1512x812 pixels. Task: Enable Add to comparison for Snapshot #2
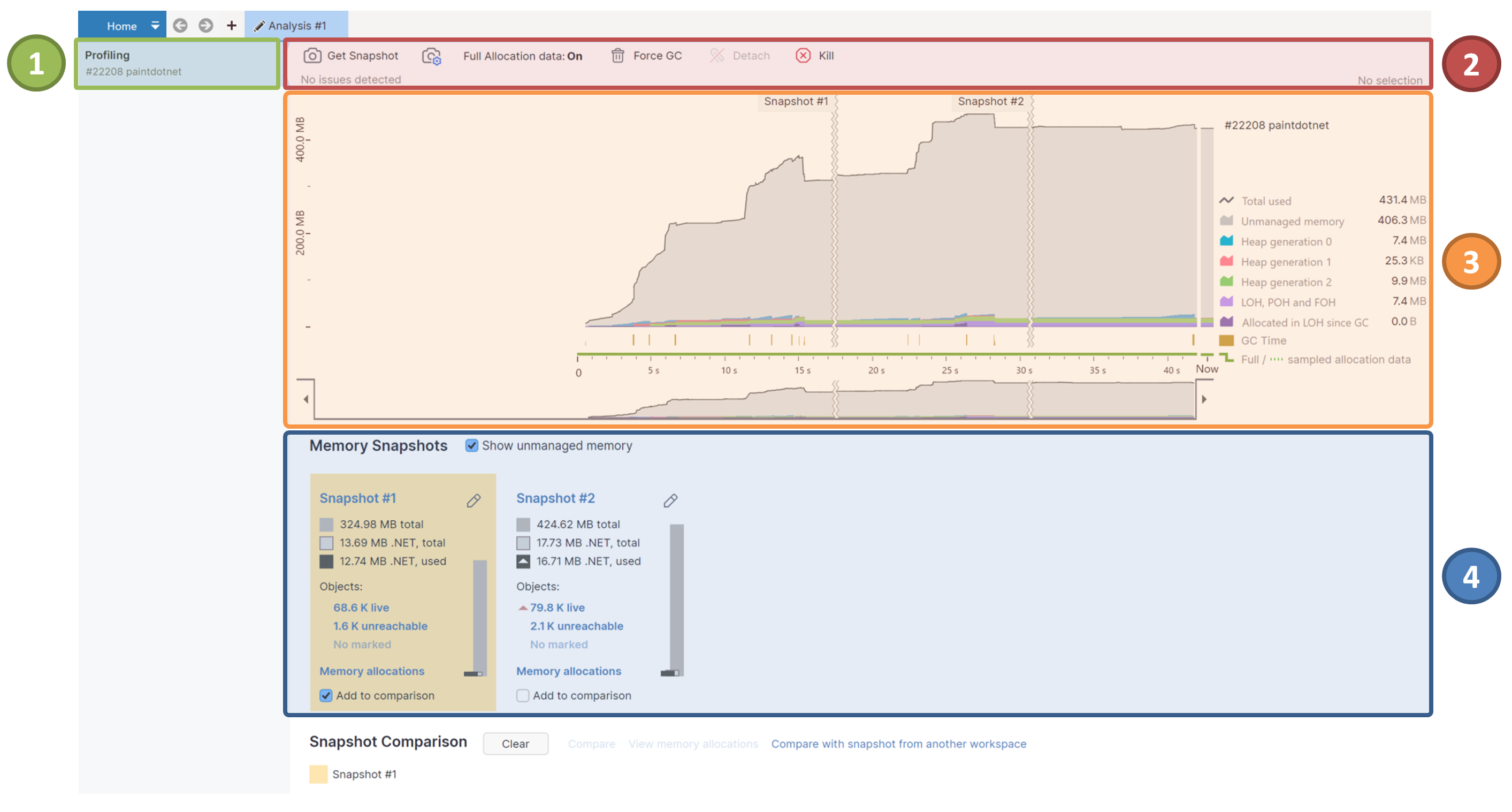tap(522, 696)
